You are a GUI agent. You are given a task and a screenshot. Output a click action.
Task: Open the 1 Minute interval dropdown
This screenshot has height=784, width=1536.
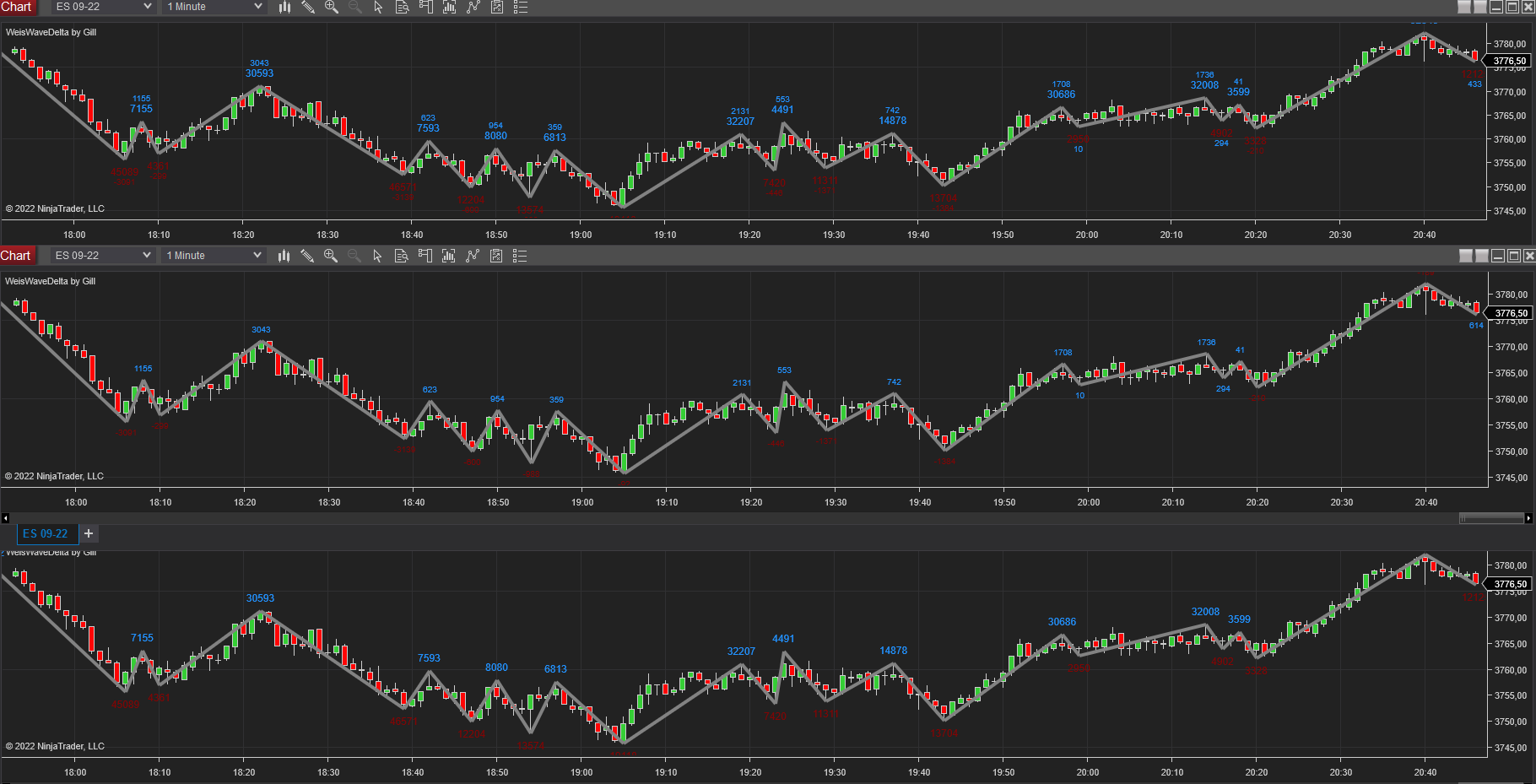coord(213,8)
